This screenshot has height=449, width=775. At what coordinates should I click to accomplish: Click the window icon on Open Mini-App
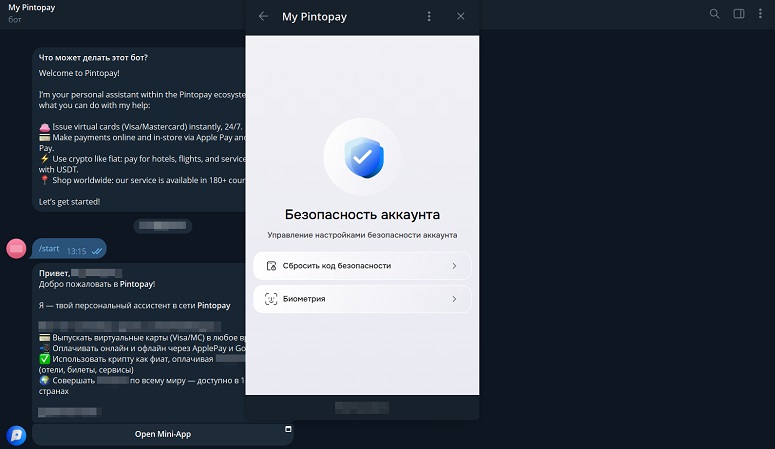coord(288,429)
